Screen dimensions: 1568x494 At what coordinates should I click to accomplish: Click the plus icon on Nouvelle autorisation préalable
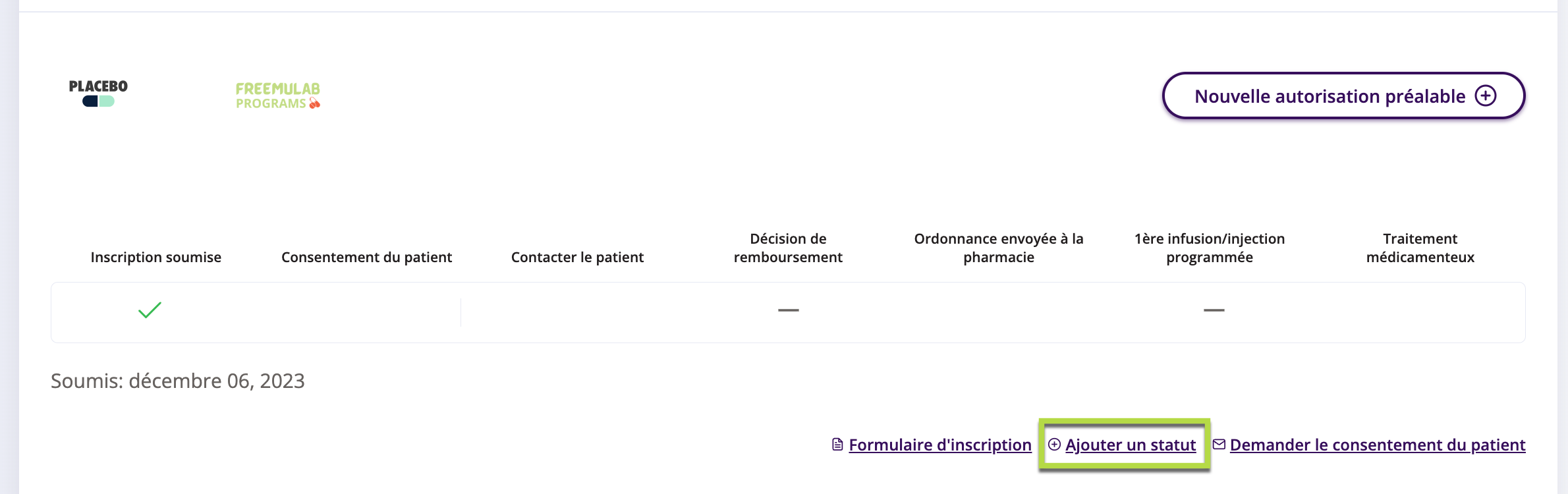1486,96
